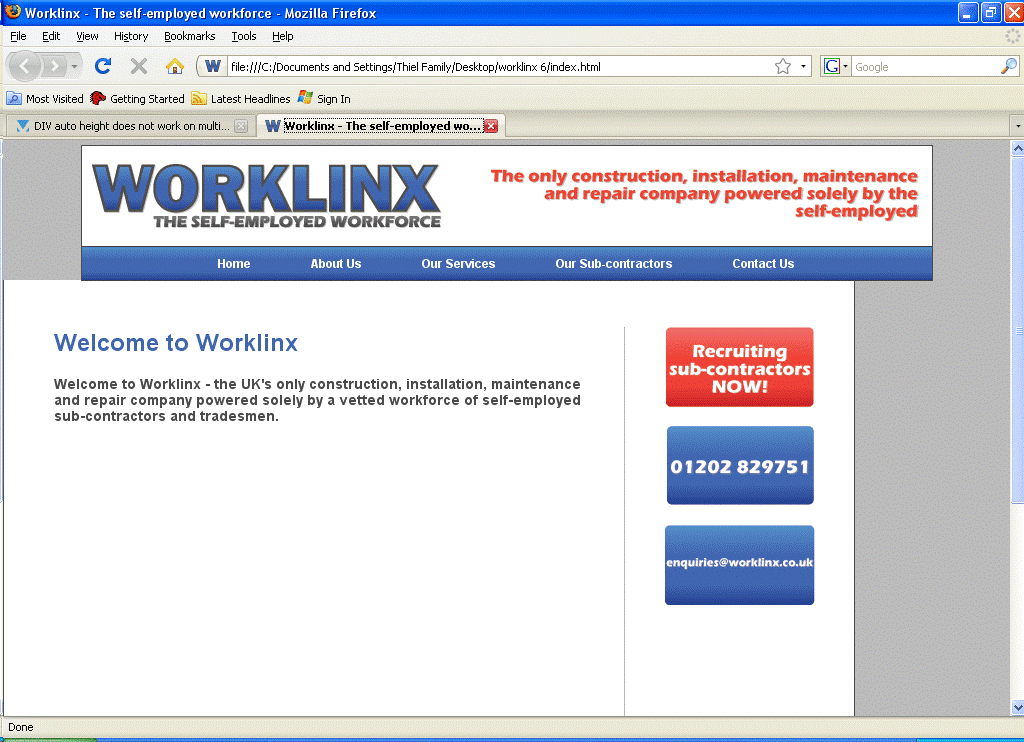Open the Our Sub-contractors nav link
This screenshot has width=1024, height=742.
coord(614,264)
